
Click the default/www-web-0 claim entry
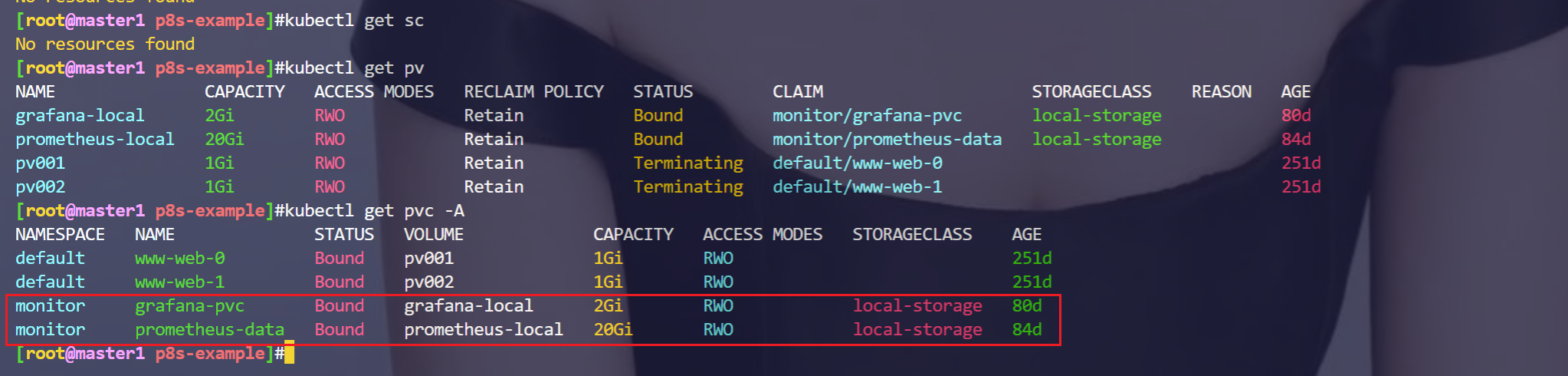(857, 163)
